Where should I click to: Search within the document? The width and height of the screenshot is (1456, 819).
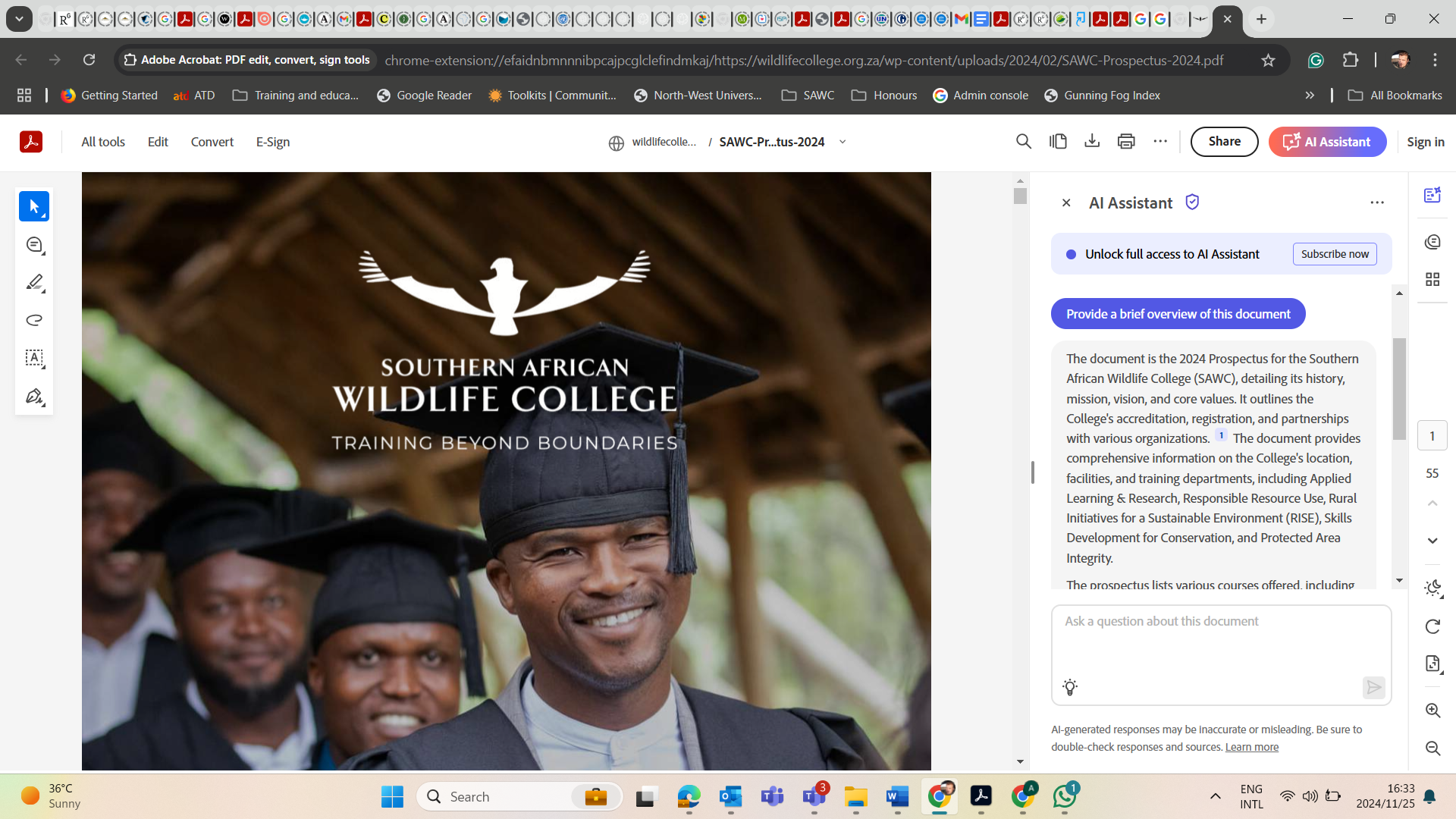(1024, 142)
